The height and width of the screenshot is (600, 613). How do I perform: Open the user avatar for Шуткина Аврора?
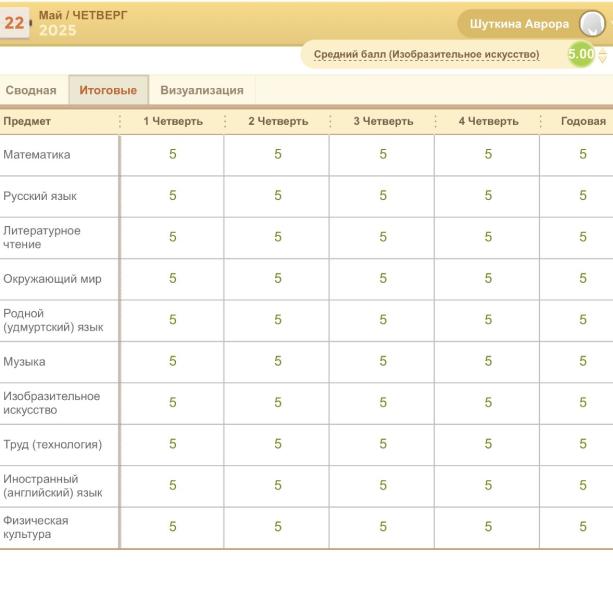coord(592,23)
